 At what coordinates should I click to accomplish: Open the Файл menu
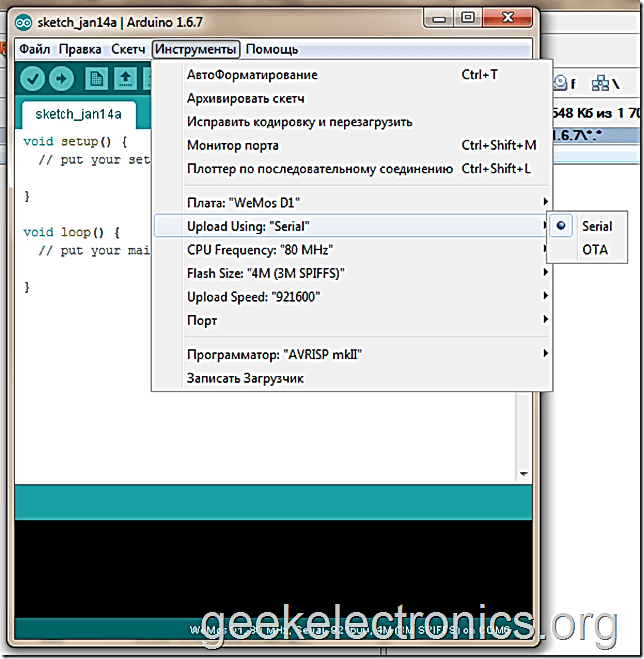pyautogui.click(x=34, y=49)
